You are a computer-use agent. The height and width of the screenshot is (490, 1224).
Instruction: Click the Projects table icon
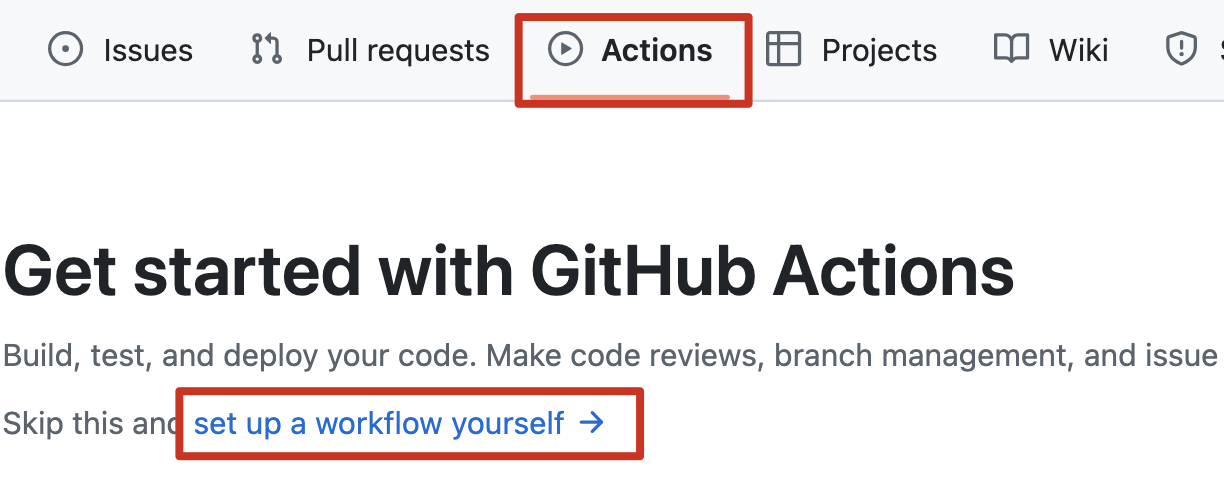tap(784, 50)
